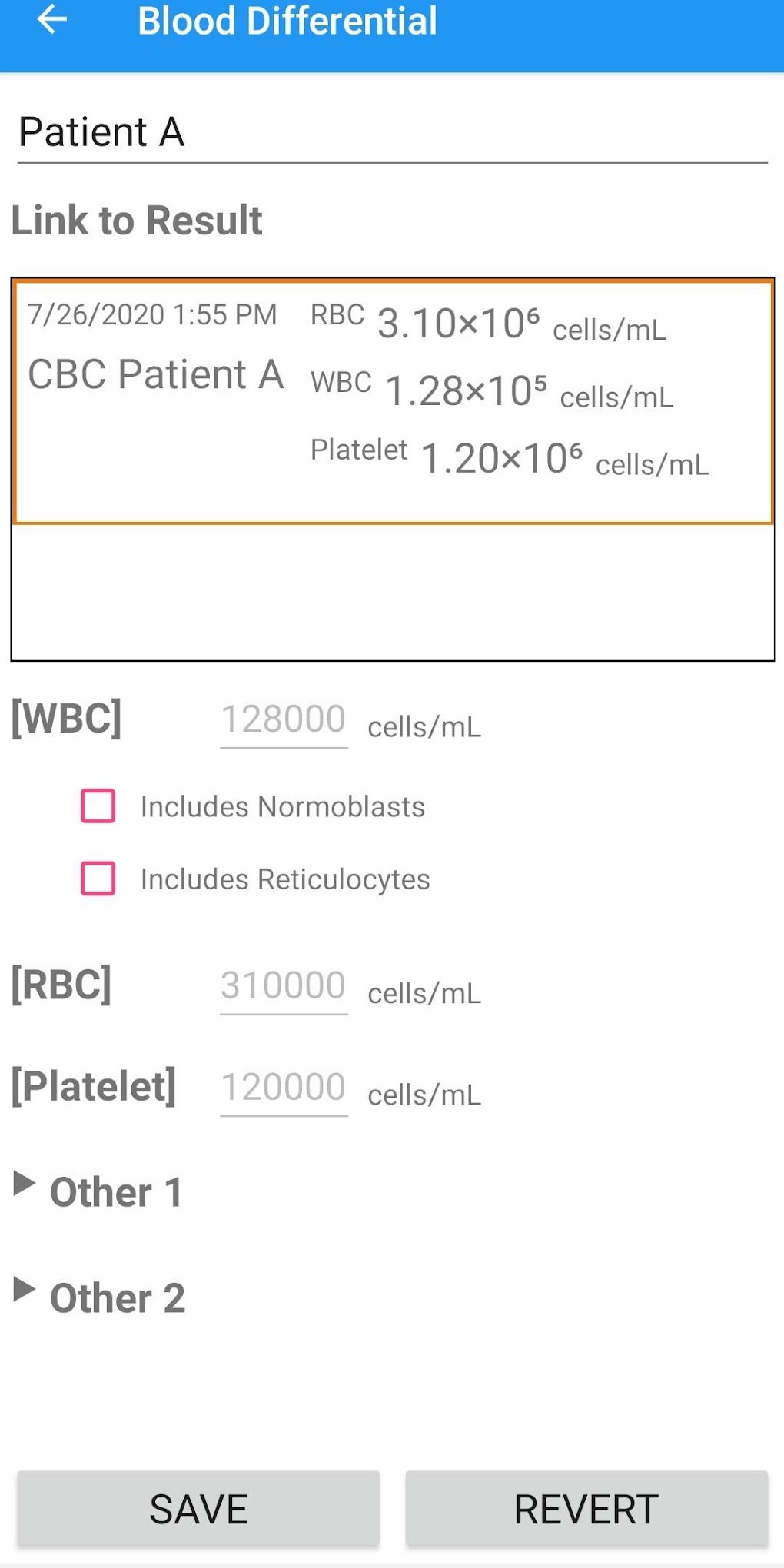784x1568 pixels.
Task: Click the Other 1 disclosure triangle
Action: pyautogui.click(x=25, y=1184)
